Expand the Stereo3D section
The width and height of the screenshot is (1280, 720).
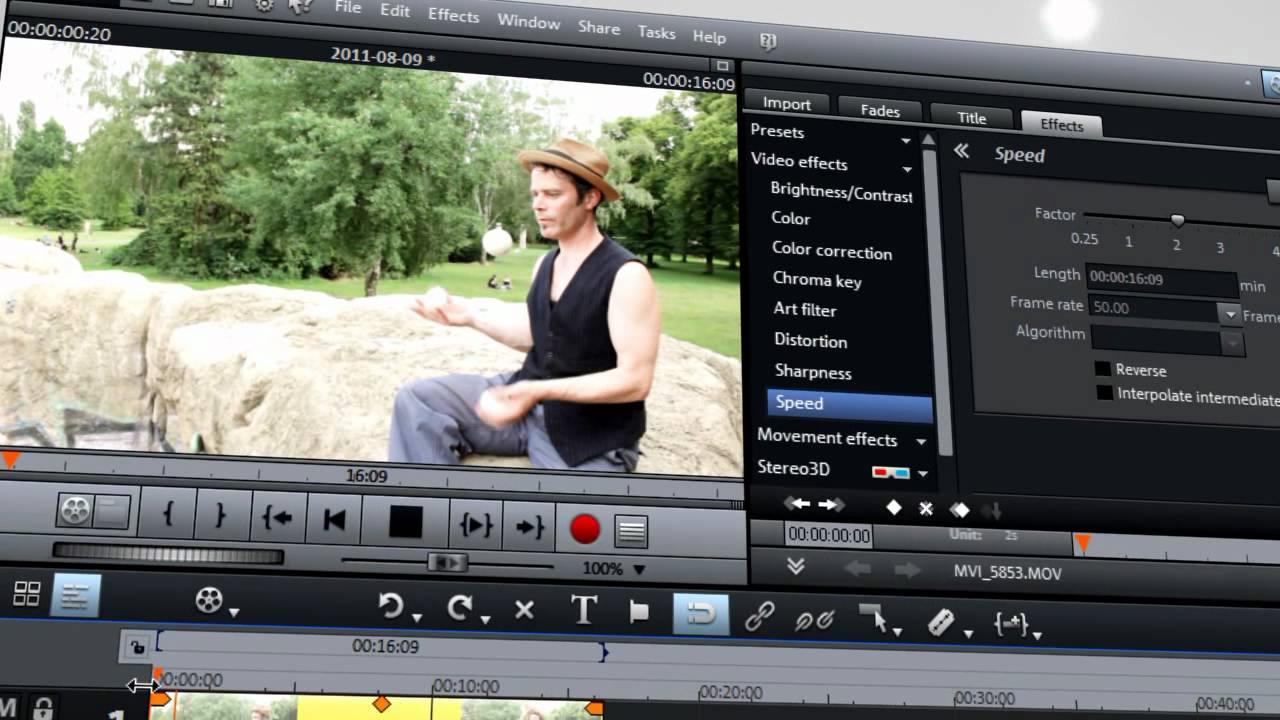click(x=923, y=474)
